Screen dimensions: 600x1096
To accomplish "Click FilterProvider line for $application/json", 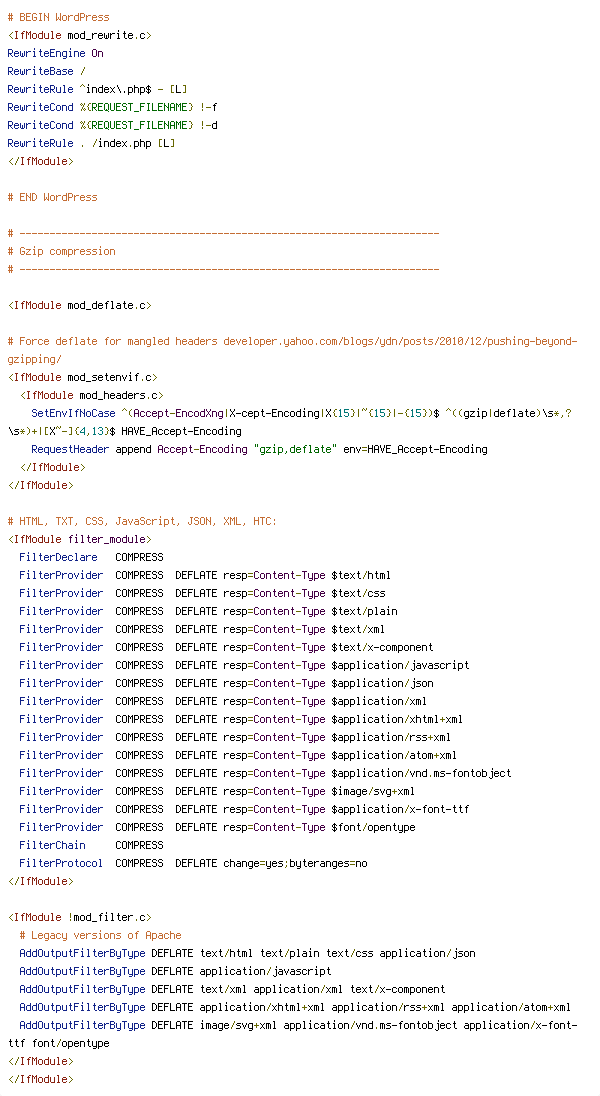I will [x=227, y=684].
